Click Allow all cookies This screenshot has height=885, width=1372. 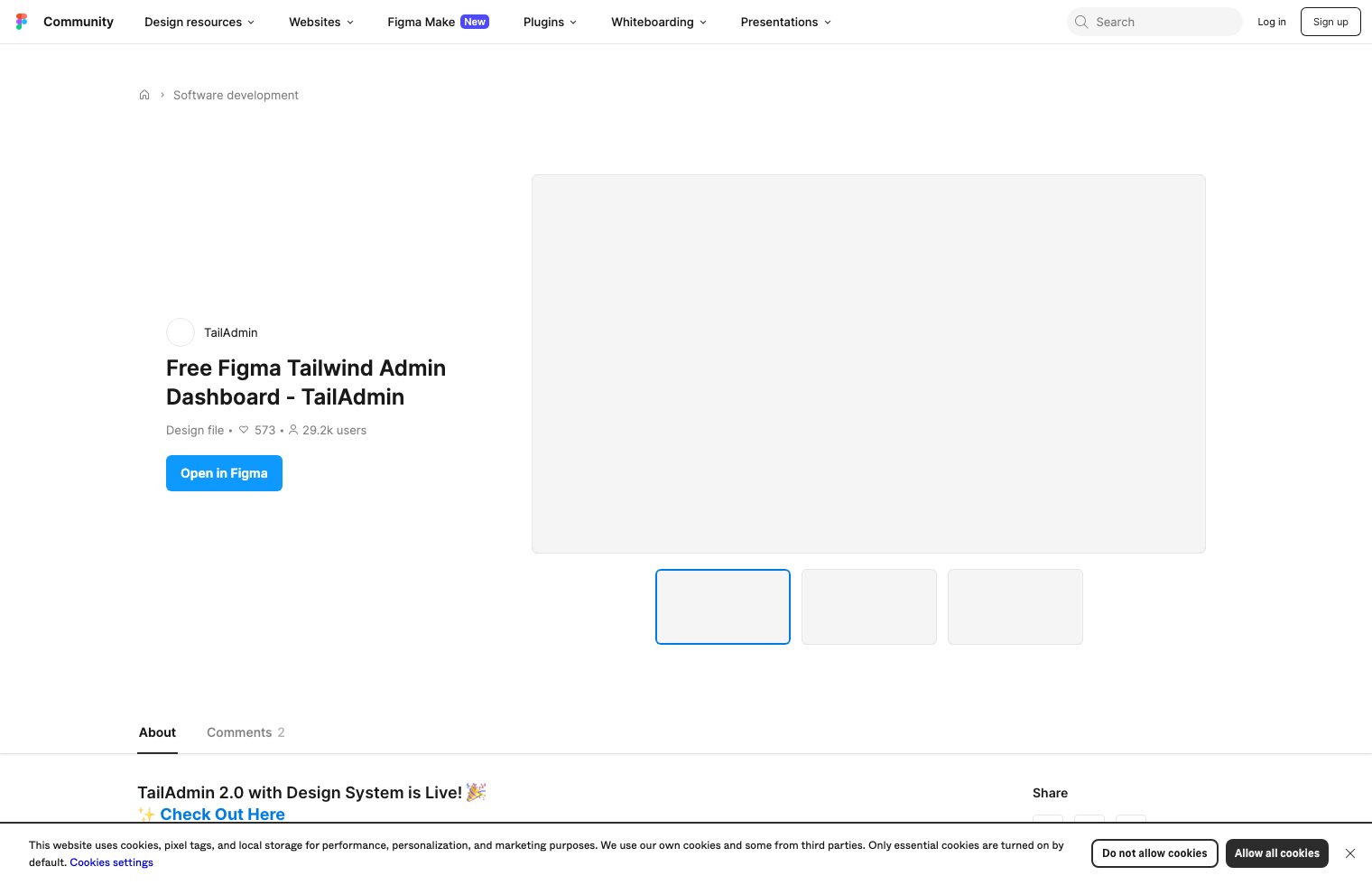tap(1277, 853)
